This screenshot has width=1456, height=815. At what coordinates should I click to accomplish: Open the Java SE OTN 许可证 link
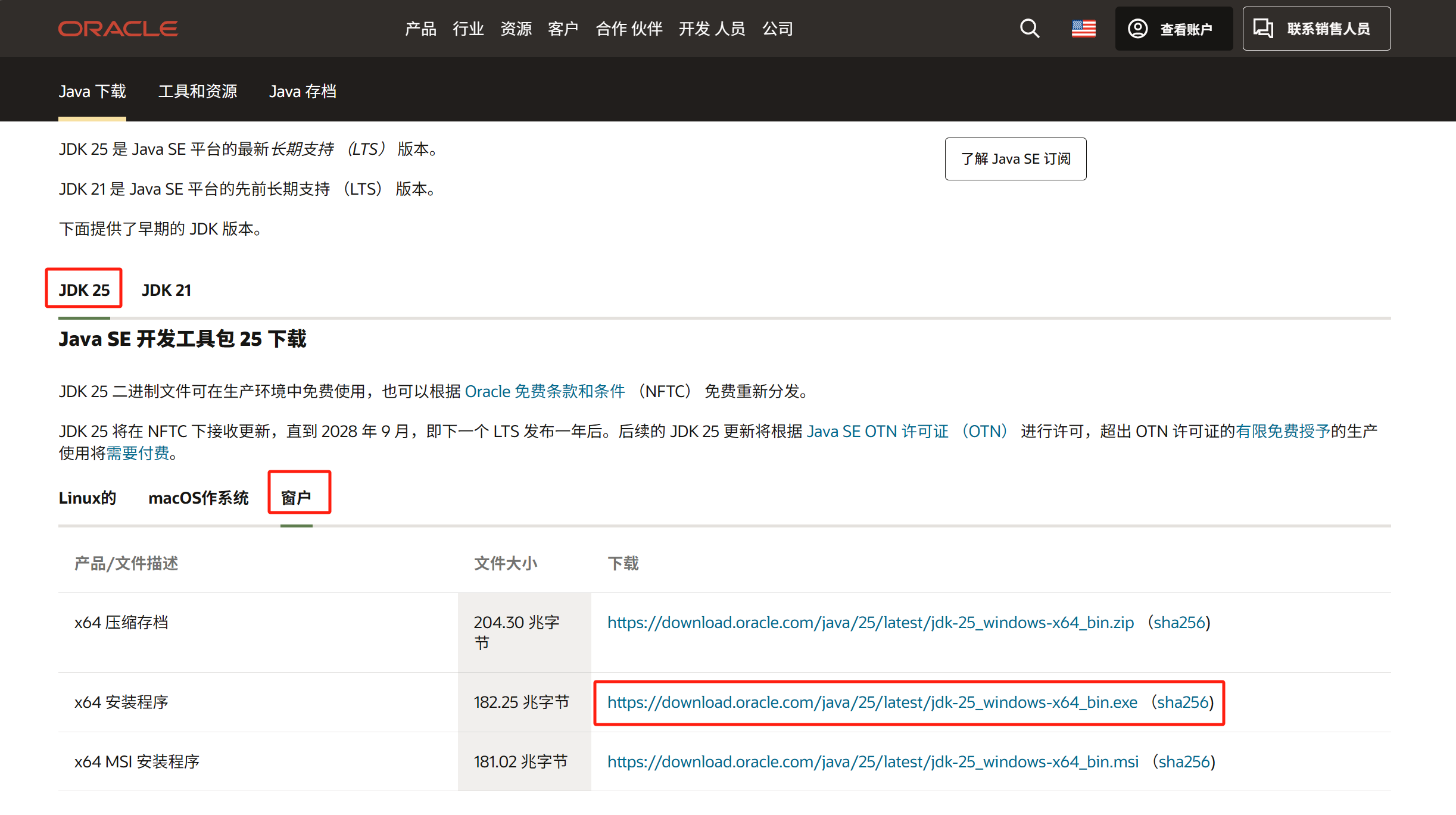(878, 430)
